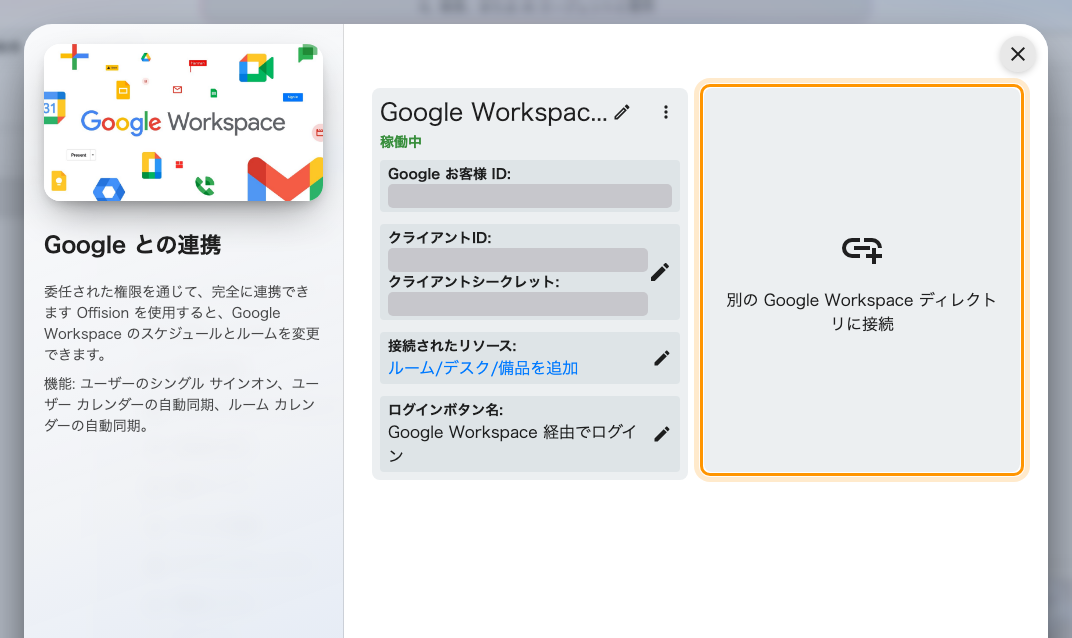Click the 接続されたリソース label
1072x638 pixels.
pos(452,345)
